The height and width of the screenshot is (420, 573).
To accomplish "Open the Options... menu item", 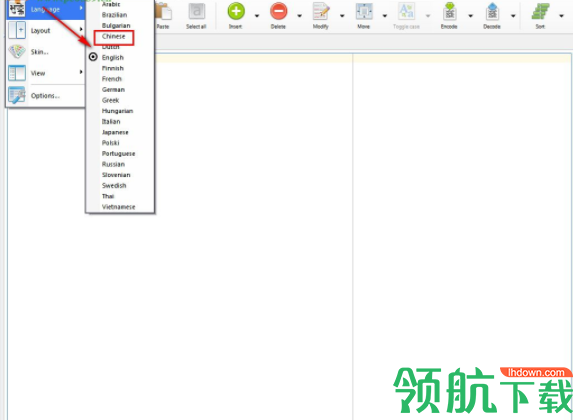I will (45, 96).
